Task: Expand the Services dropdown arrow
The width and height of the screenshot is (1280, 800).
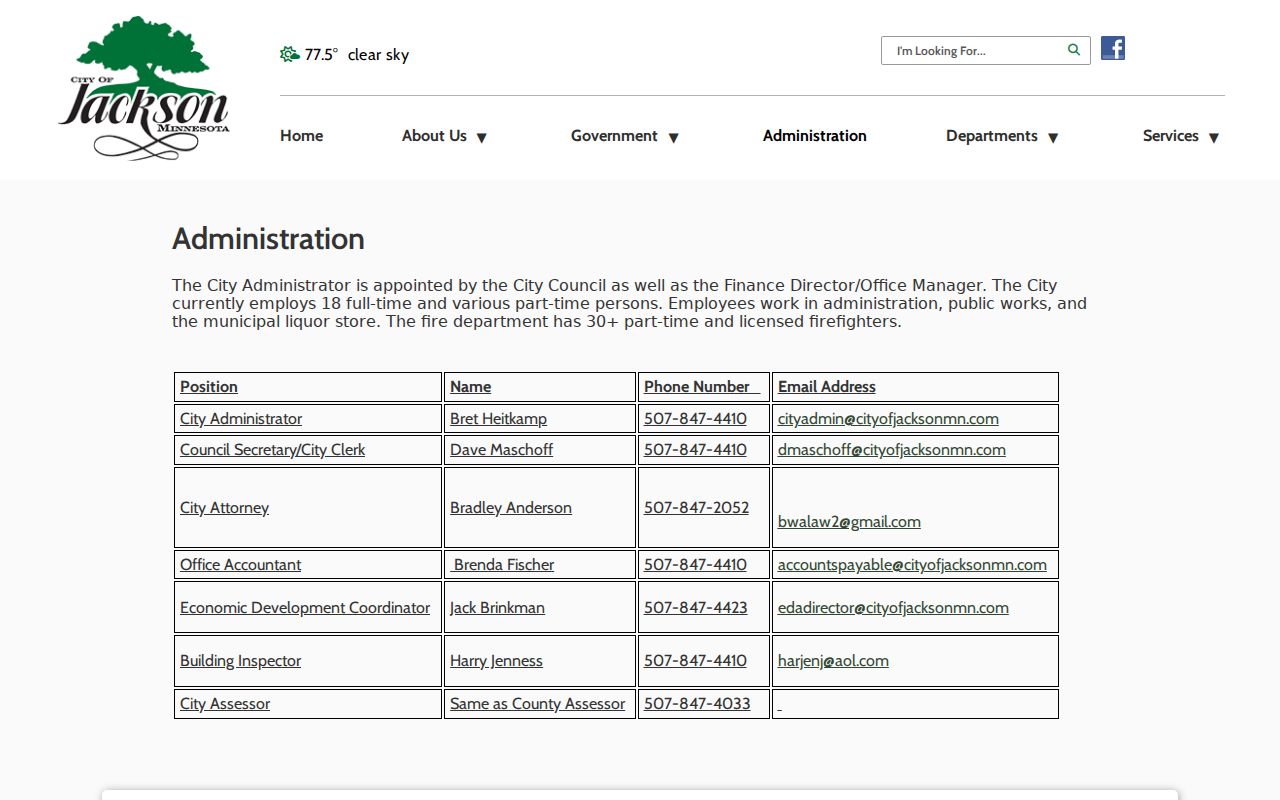Action: tap(1214, 138)
